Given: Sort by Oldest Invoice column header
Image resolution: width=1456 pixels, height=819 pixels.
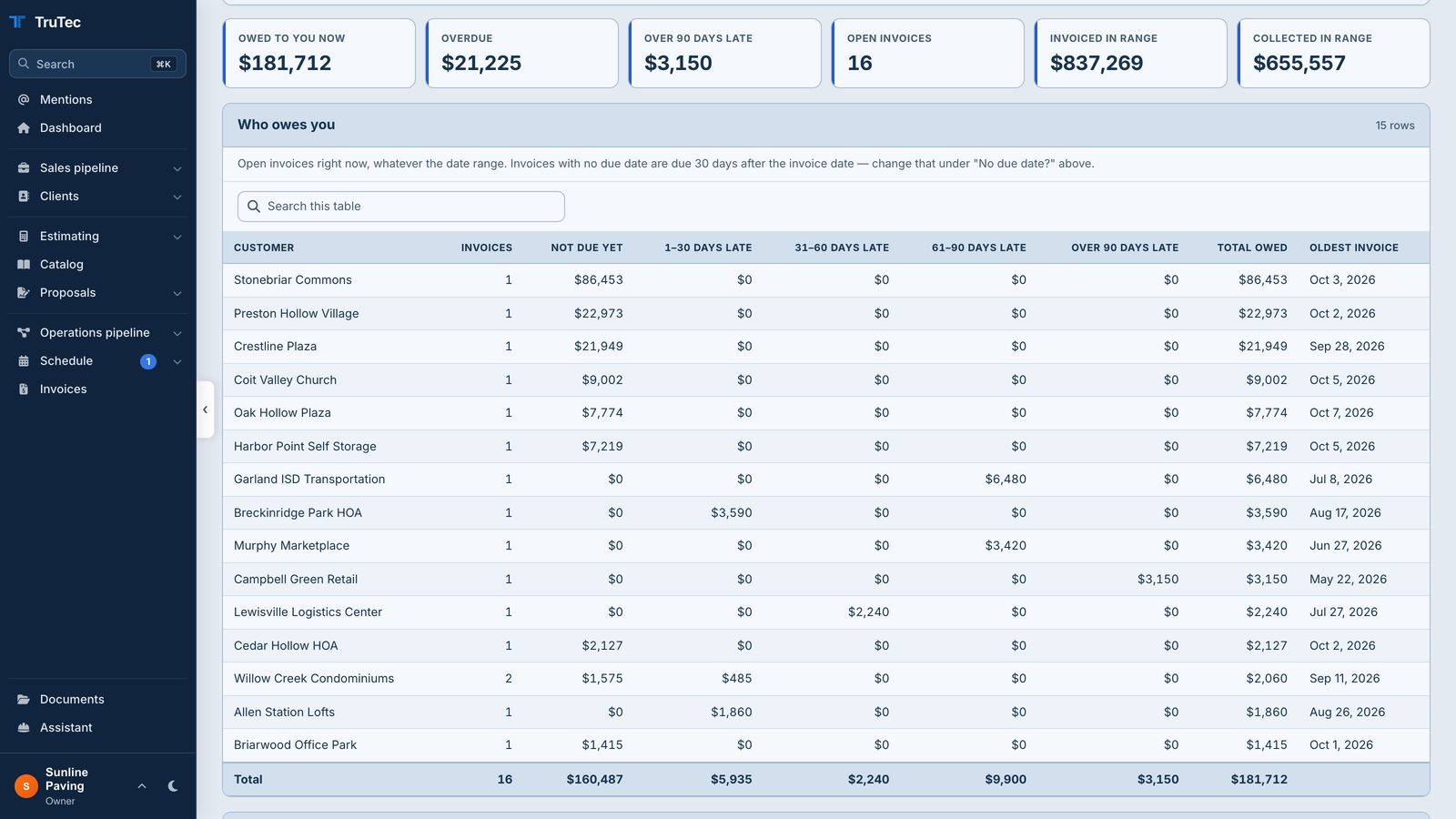Looking at the screenshot, I should tap(1354, 248).
